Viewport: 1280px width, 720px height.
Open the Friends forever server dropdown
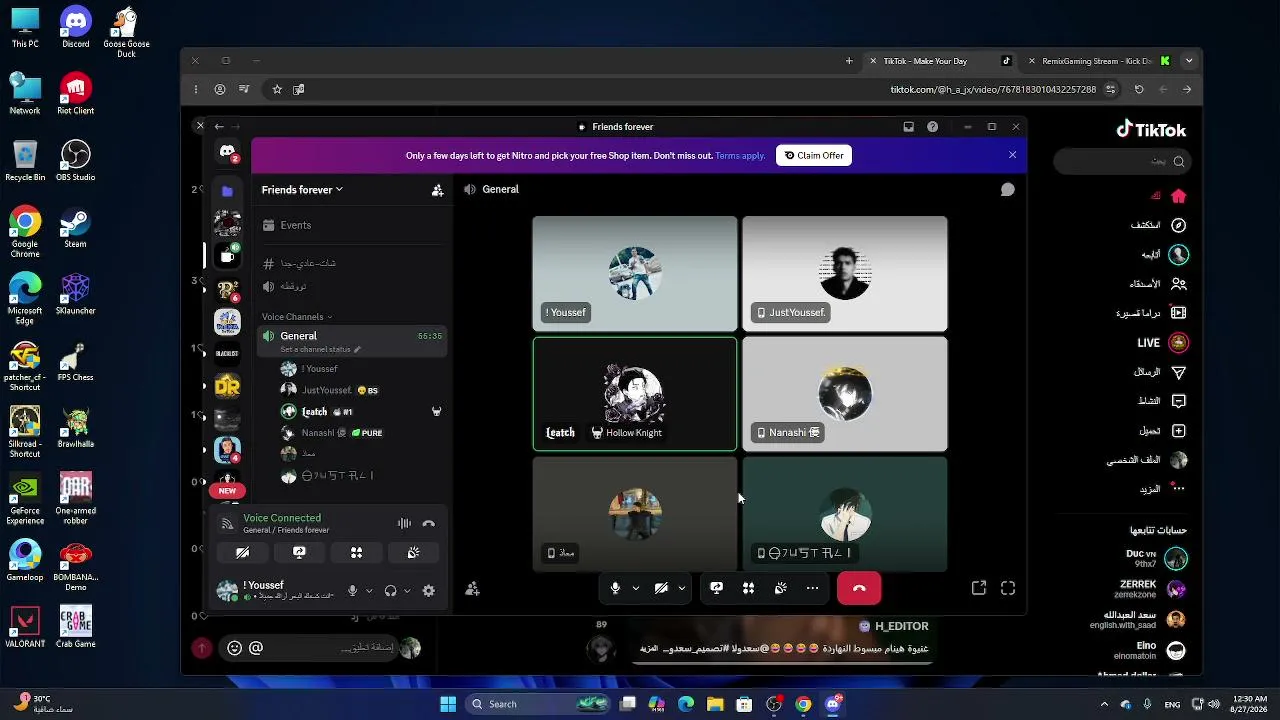coord(302,190)
